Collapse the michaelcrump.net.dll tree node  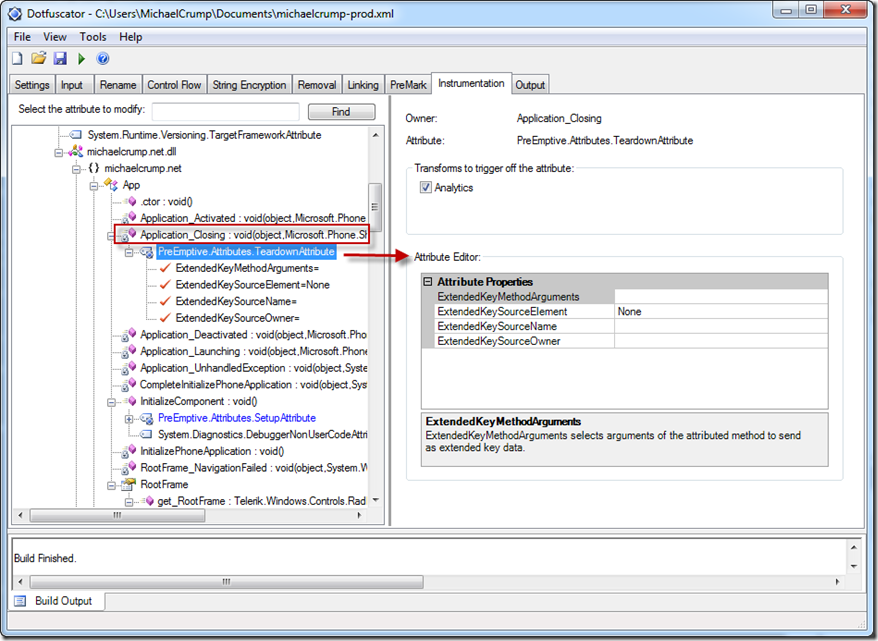(58, 152)
